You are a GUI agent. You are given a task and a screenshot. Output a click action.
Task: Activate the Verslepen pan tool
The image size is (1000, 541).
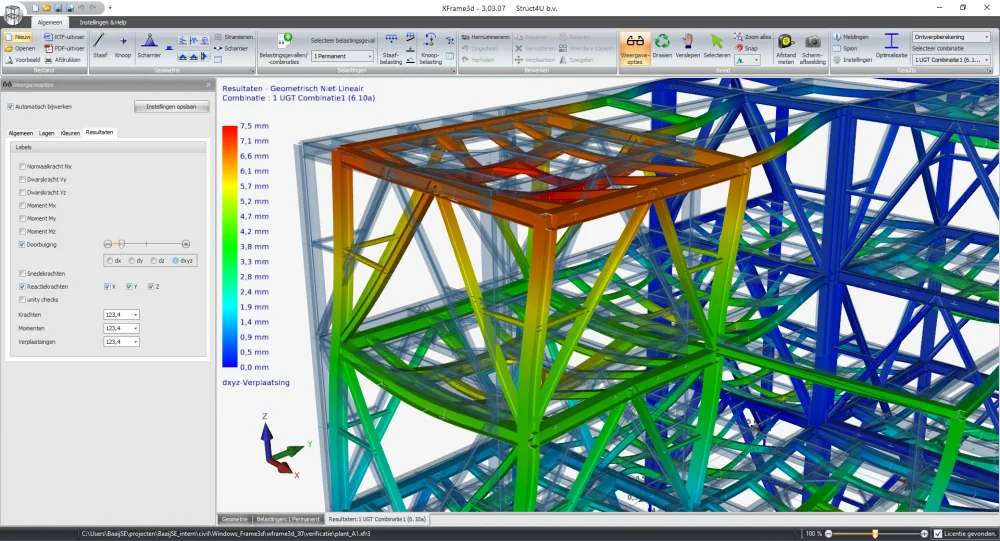coord(688,45)
